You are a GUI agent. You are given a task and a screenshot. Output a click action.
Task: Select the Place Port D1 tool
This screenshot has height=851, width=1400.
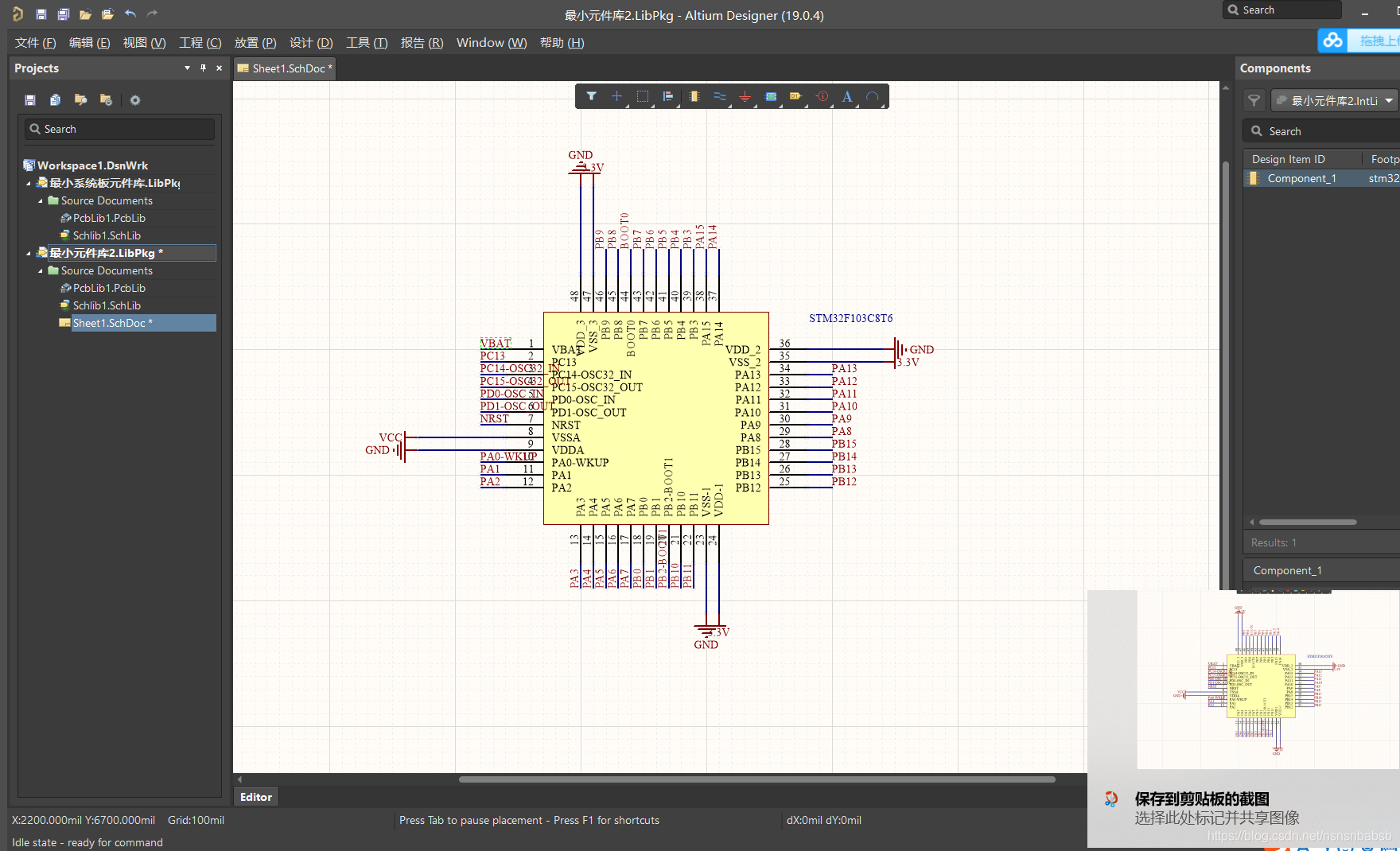(x=796, y=96)
